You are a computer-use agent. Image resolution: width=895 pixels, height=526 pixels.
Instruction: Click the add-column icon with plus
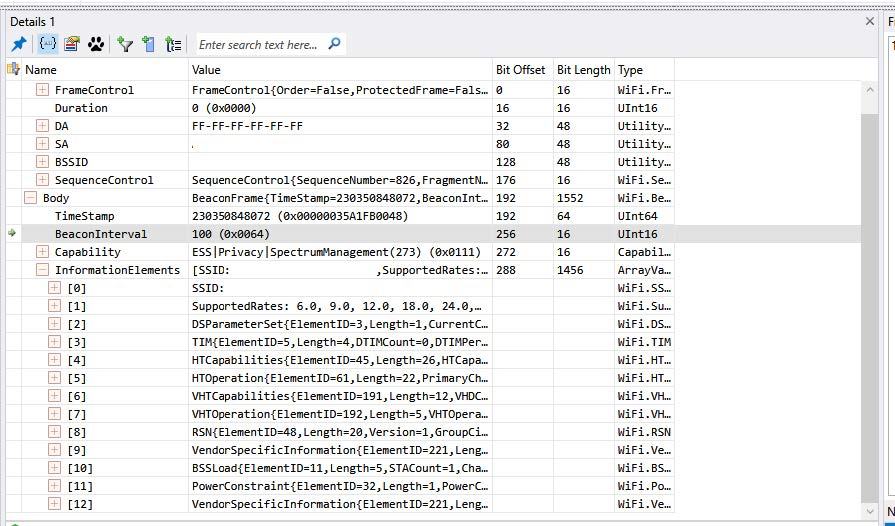(148, 44)
